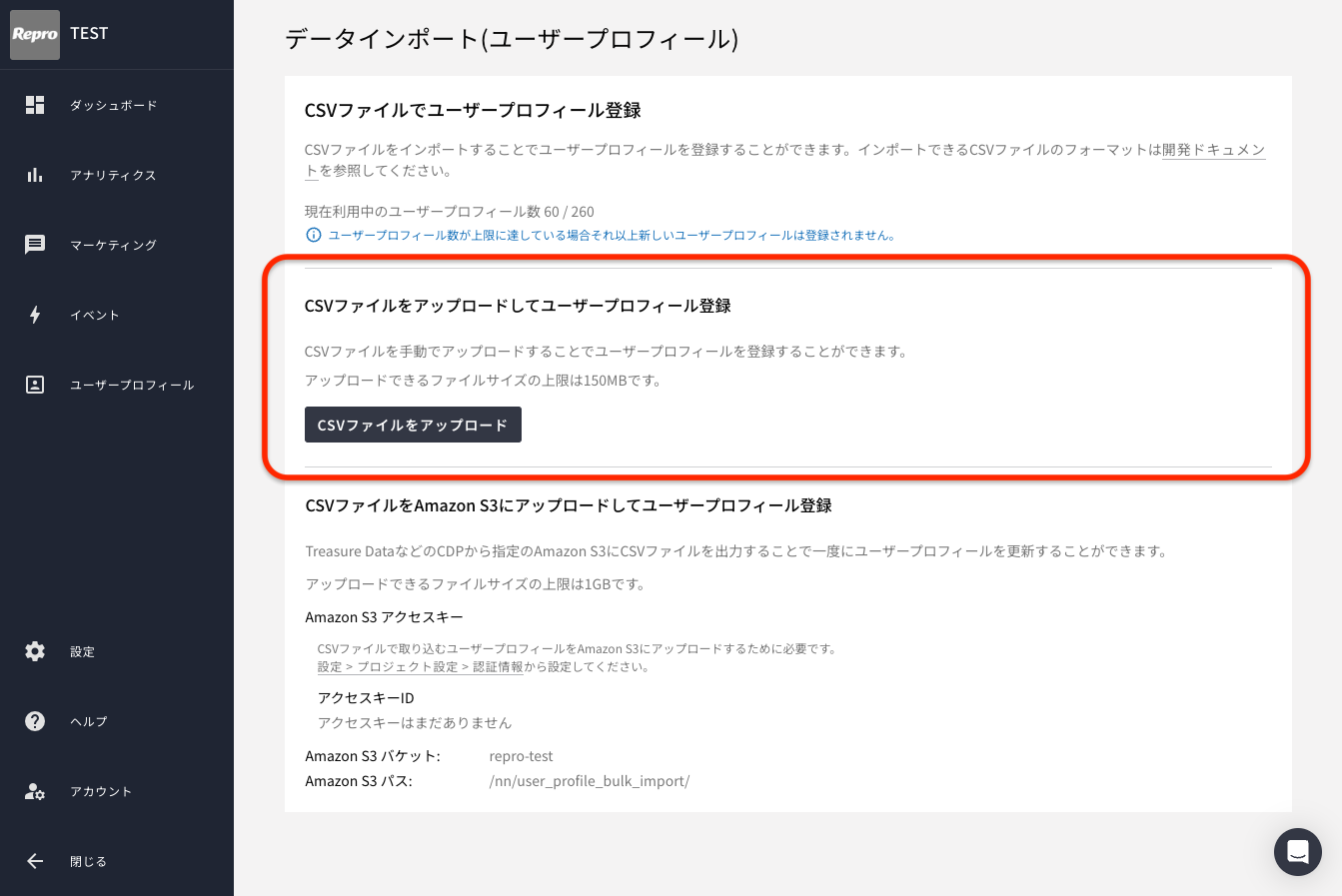Open アナリティクス menu item
This screenshot has height=896, width=1342.
[x=113, y=175]
